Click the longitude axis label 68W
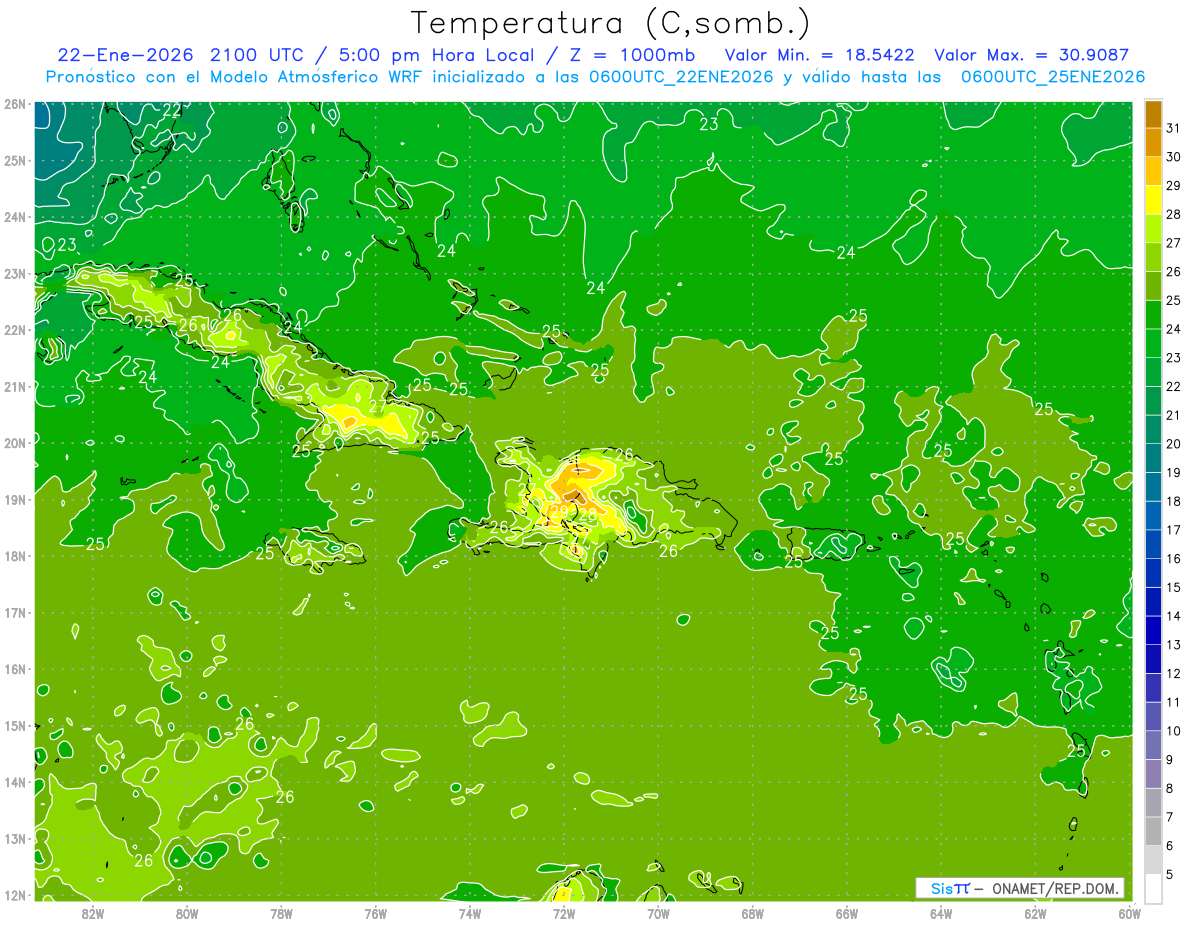1200x927 pixels. point(752,913)
